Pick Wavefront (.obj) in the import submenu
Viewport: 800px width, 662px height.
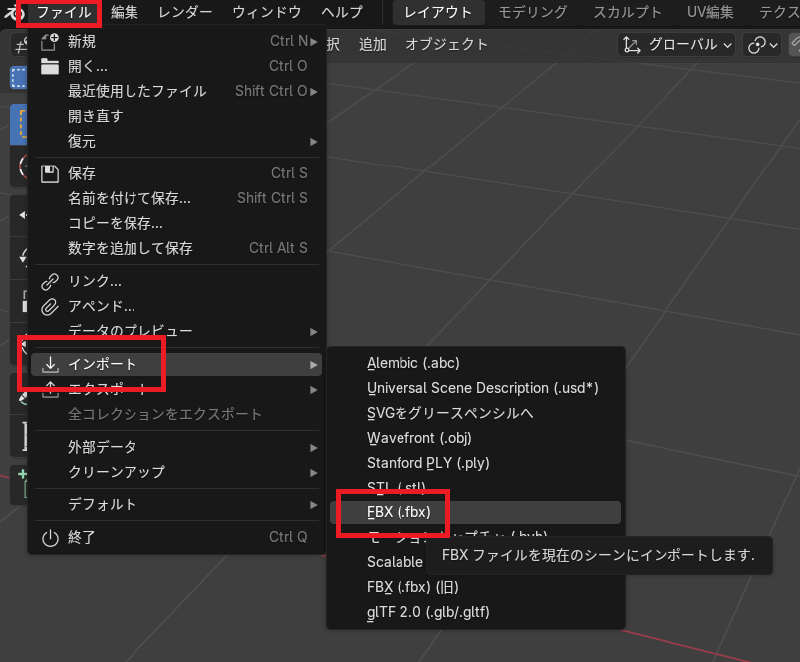(x=419, y=437)
